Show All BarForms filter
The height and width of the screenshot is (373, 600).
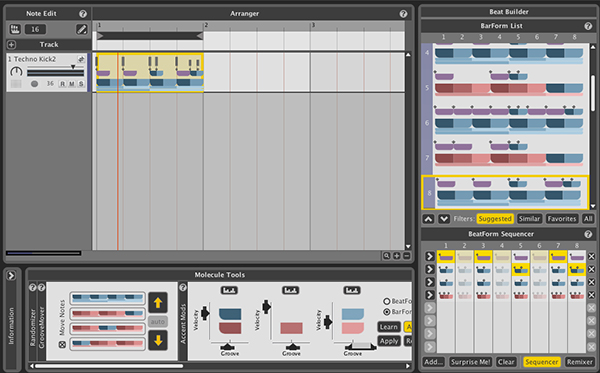588,219
